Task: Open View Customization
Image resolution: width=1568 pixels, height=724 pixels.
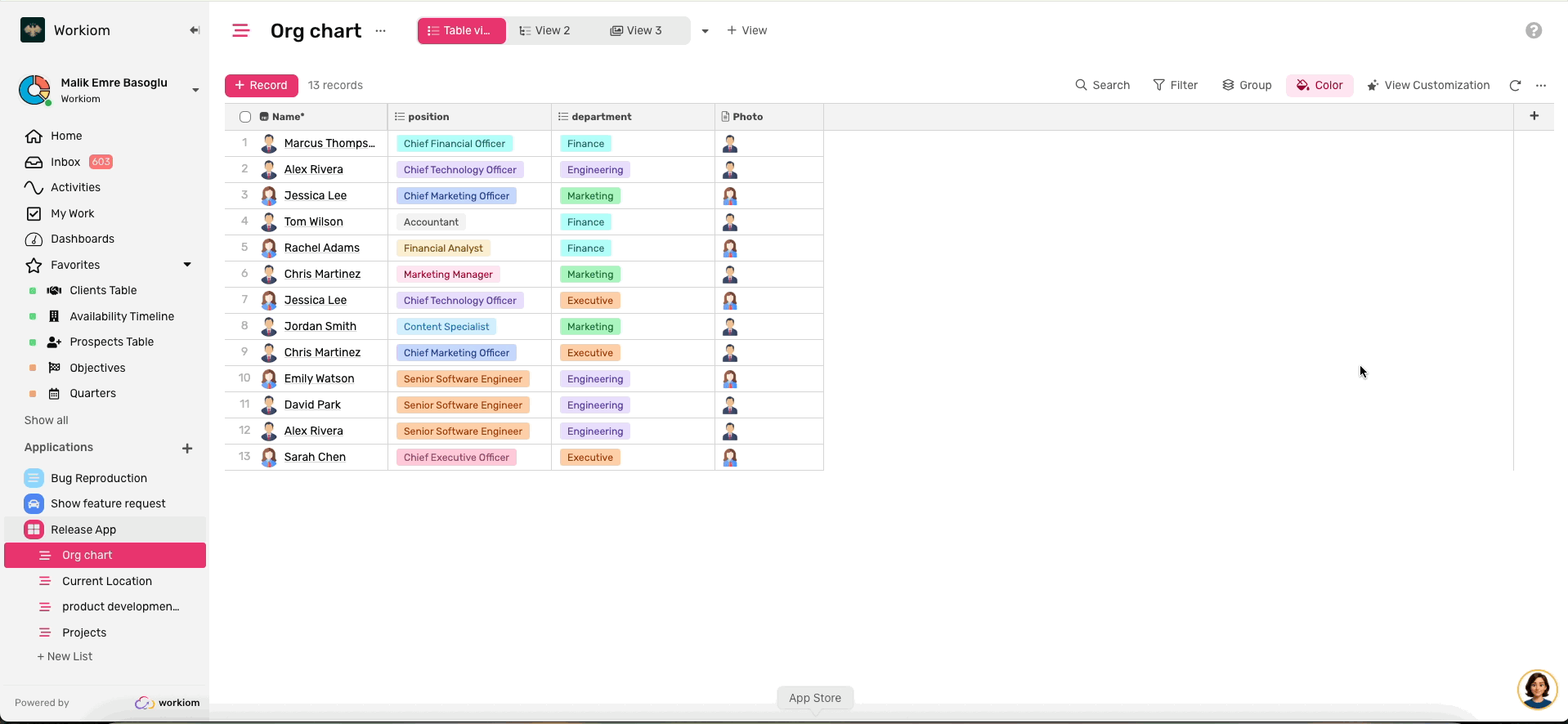Action: coord(1428,85)
